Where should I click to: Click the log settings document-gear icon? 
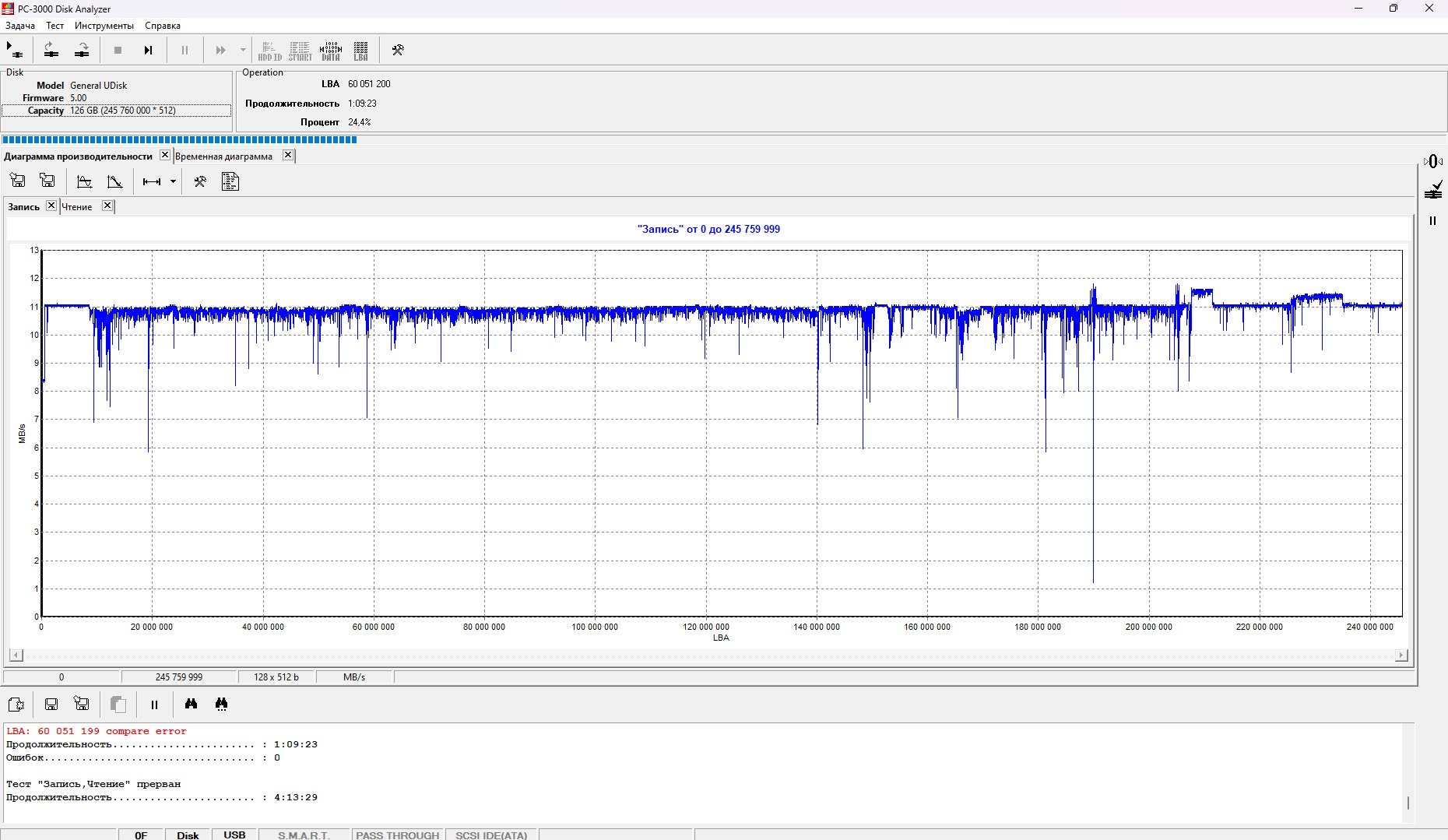point(16,705)
